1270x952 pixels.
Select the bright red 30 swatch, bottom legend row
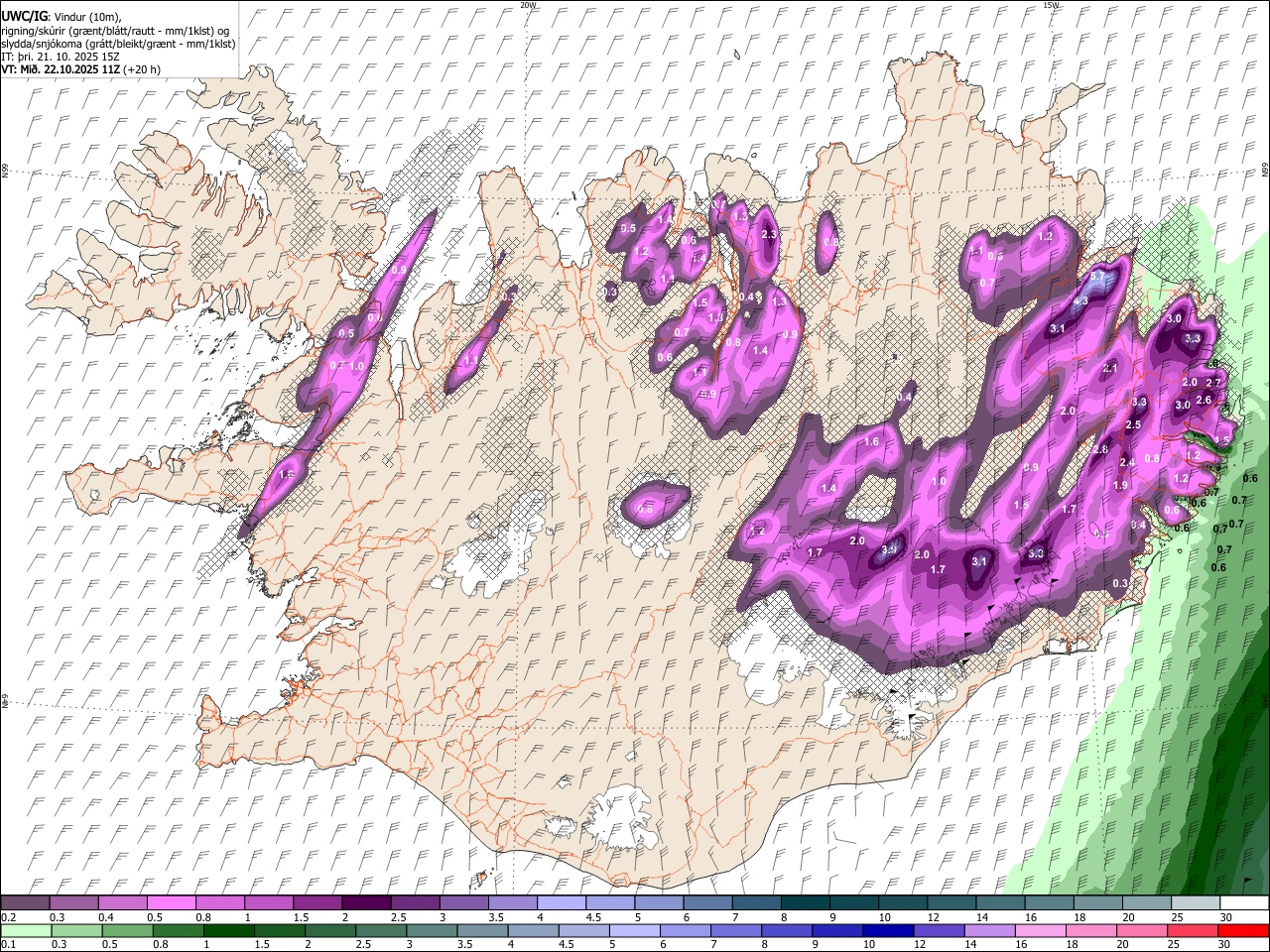click(x=1244, y=931)
